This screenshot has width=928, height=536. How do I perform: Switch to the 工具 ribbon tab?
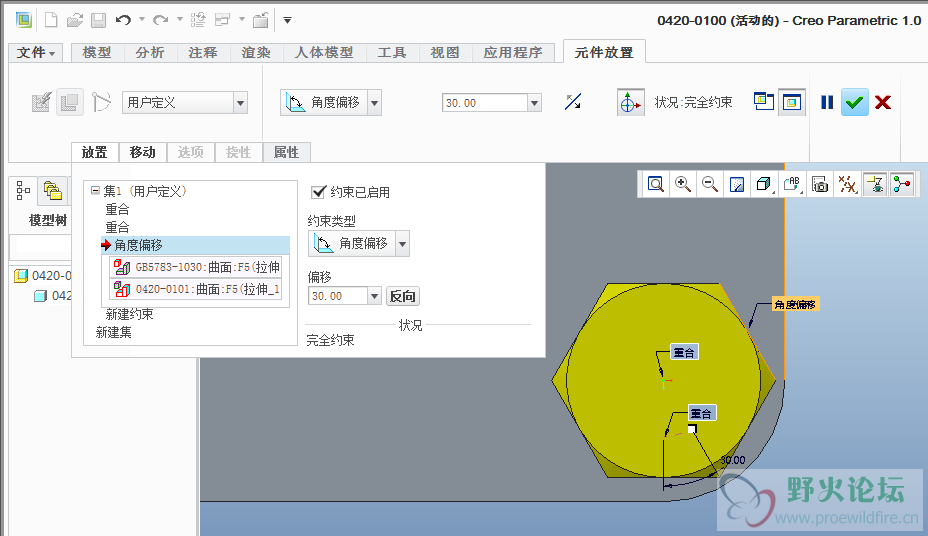pyautogui.click(x=392, y=53)
